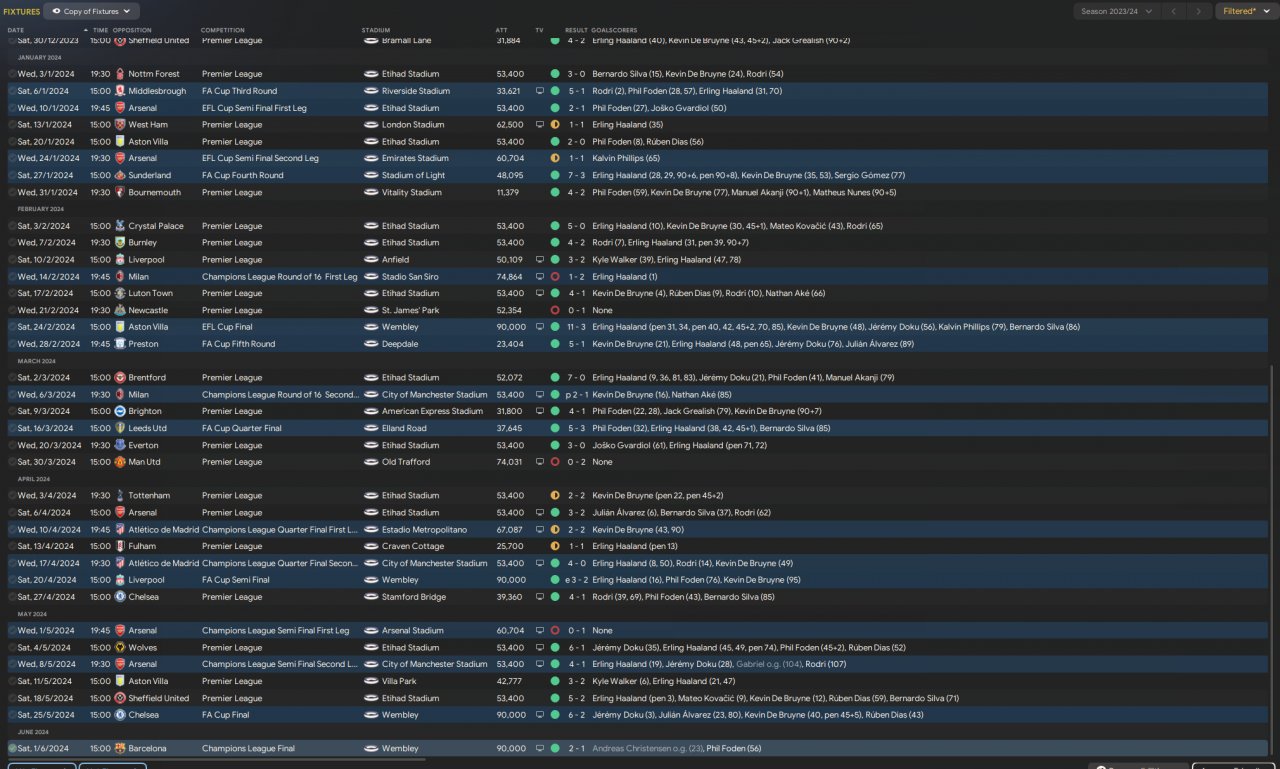Select the Luton Town club badge
Screen dimensions: 1280x769
coord(120,293)
